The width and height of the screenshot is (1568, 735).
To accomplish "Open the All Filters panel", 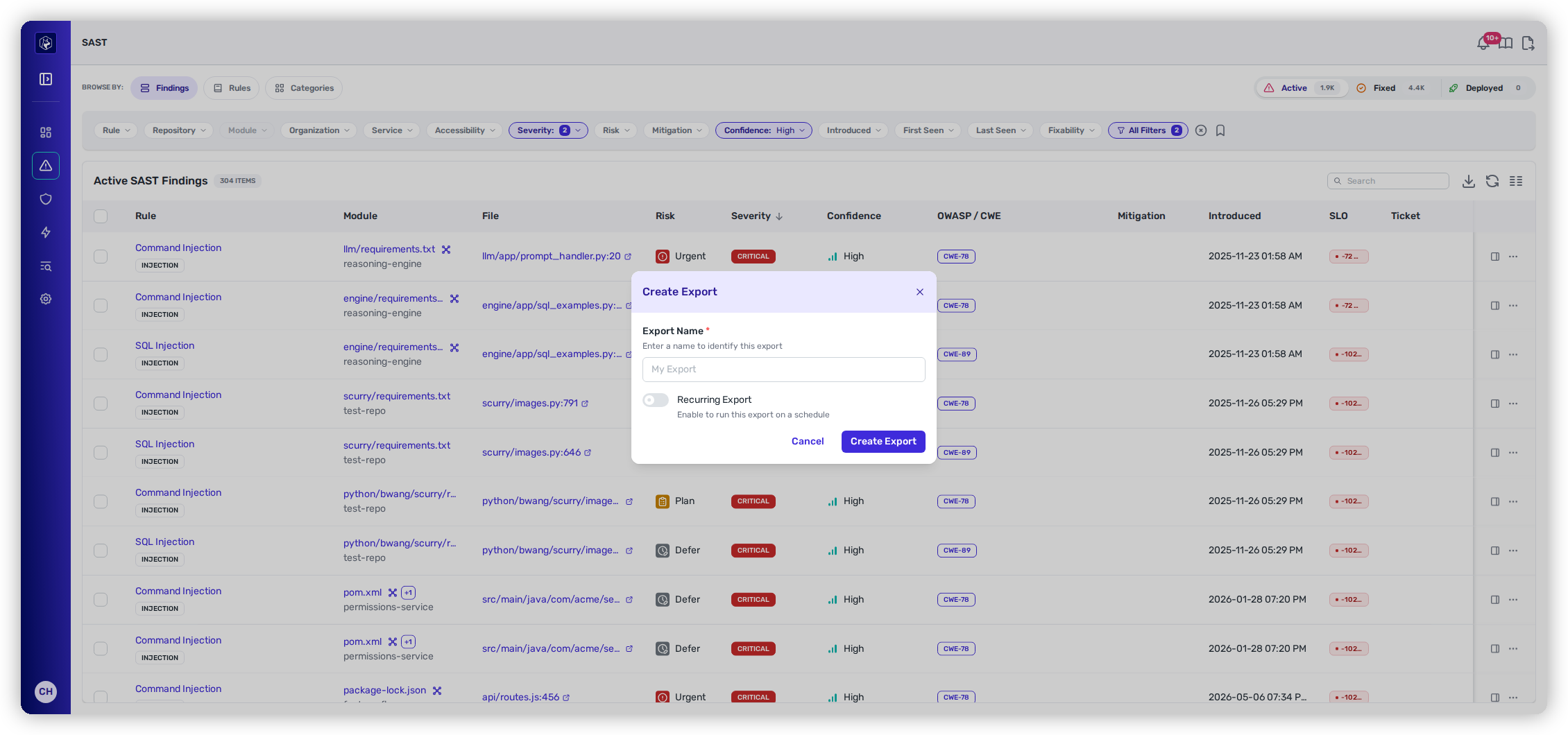I will (x=1148, y=130).
